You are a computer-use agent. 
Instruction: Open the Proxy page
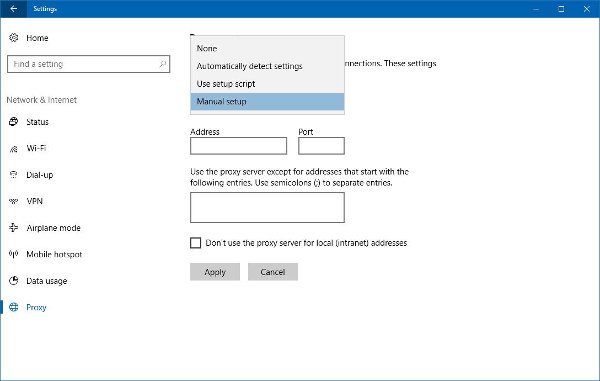tap(36, 307)
